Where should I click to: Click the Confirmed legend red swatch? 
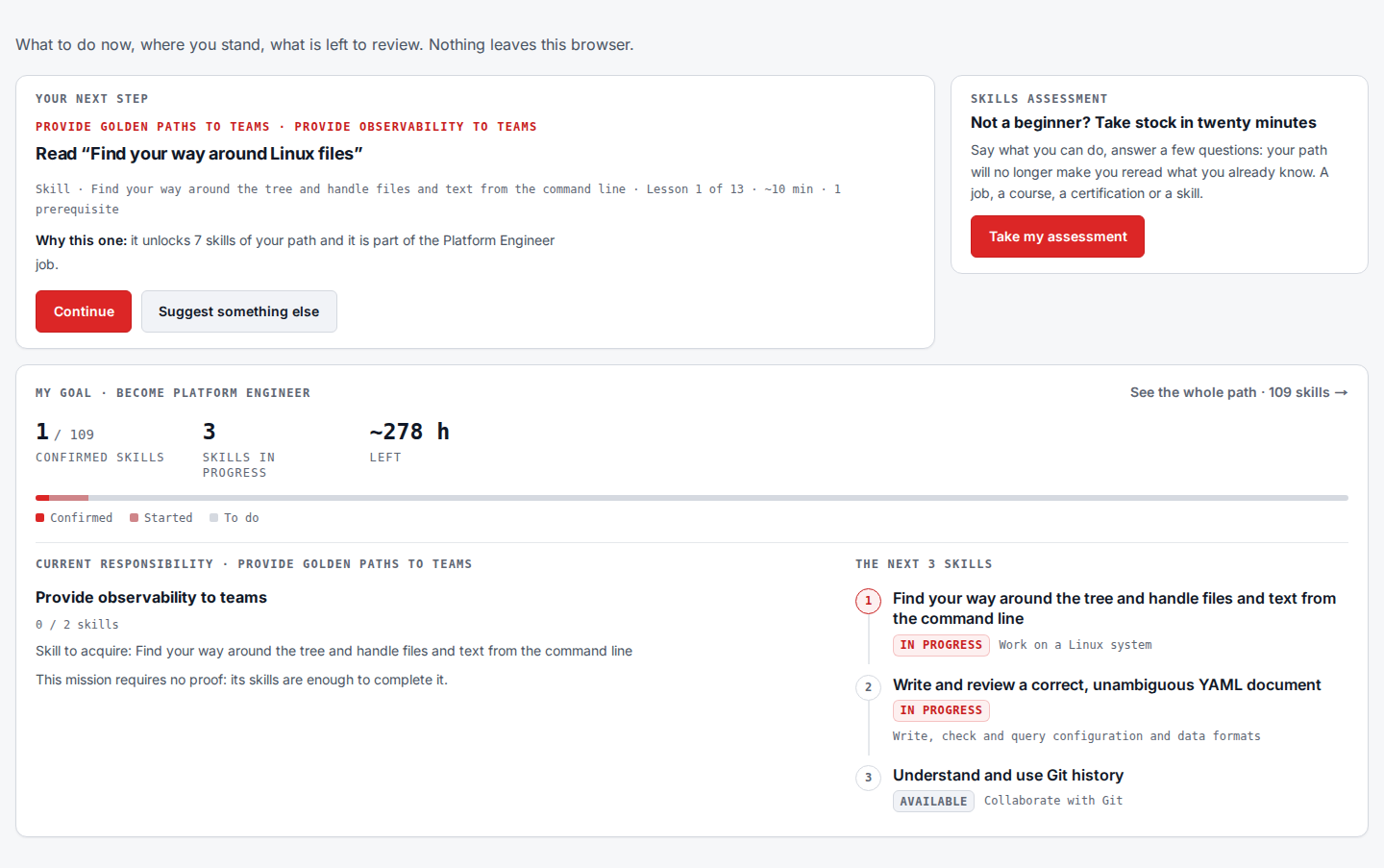40,517
